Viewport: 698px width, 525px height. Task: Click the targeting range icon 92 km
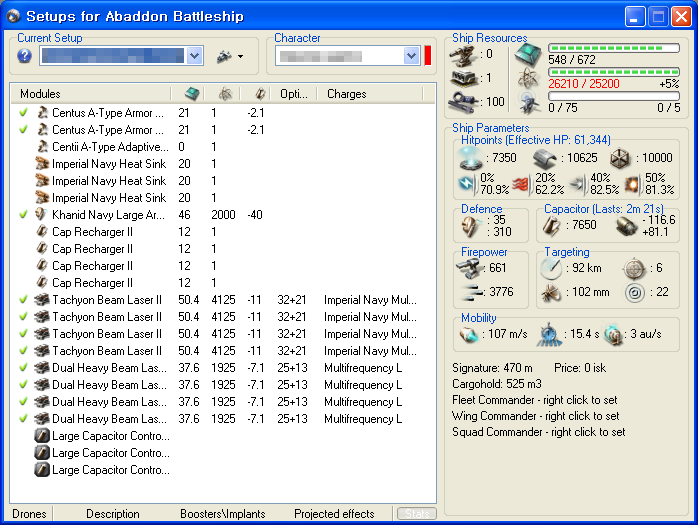(551, 269)
